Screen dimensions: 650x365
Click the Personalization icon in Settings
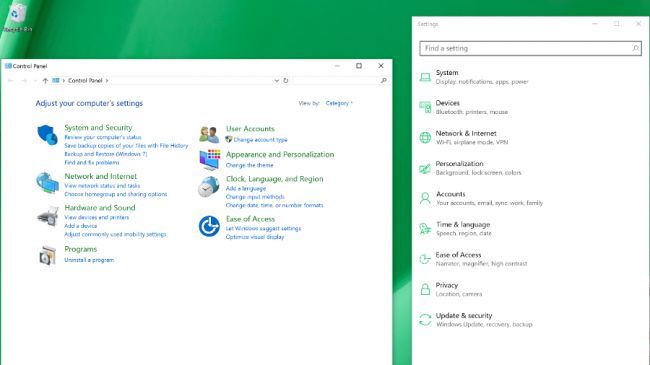[x=425, y=168]
